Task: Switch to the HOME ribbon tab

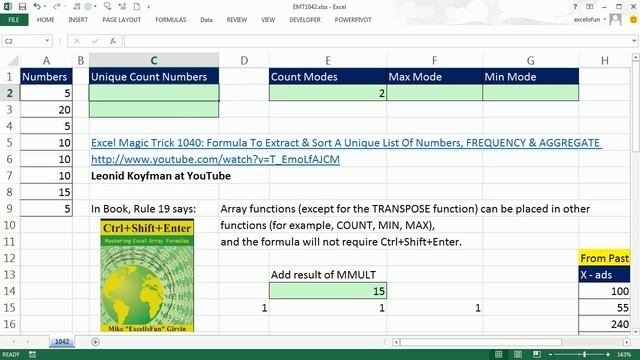Action: point(45,20)
